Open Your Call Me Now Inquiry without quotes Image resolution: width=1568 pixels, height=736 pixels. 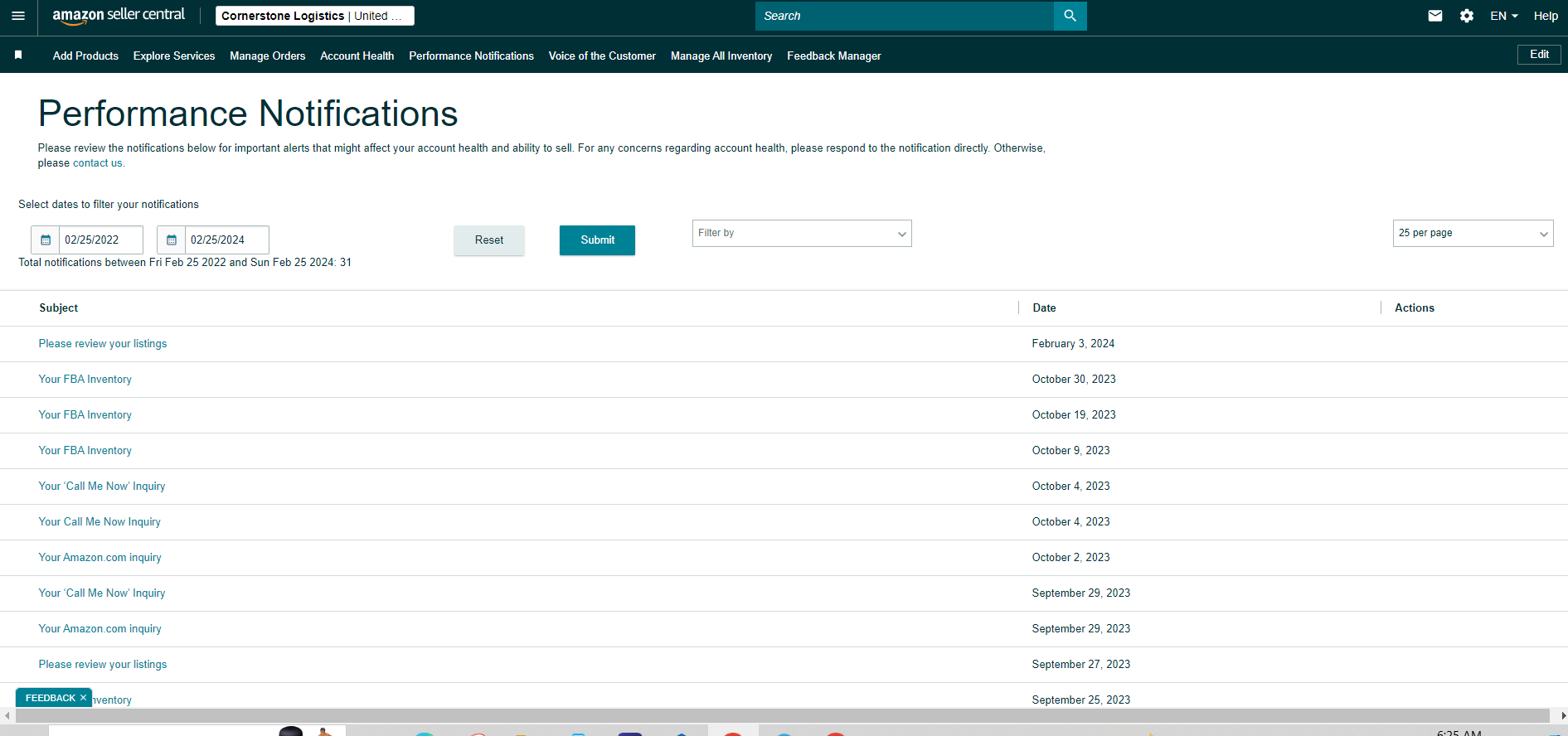click(100, 521)
